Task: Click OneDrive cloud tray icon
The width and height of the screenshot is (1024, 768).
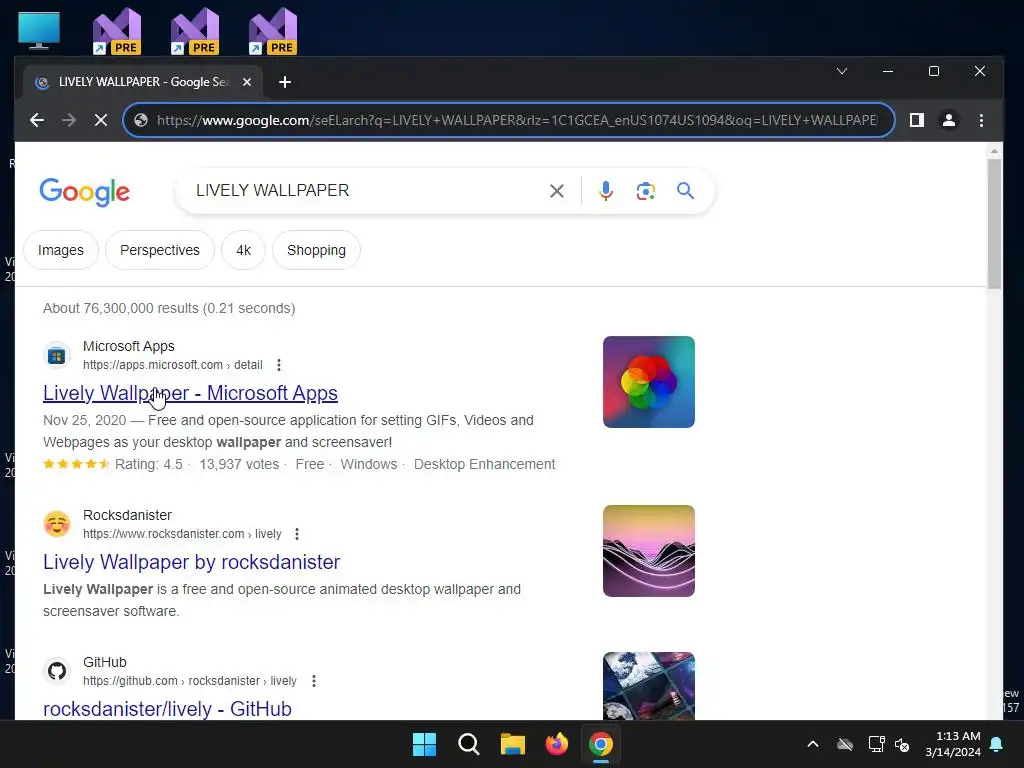Action: click(x=845, y=744)
